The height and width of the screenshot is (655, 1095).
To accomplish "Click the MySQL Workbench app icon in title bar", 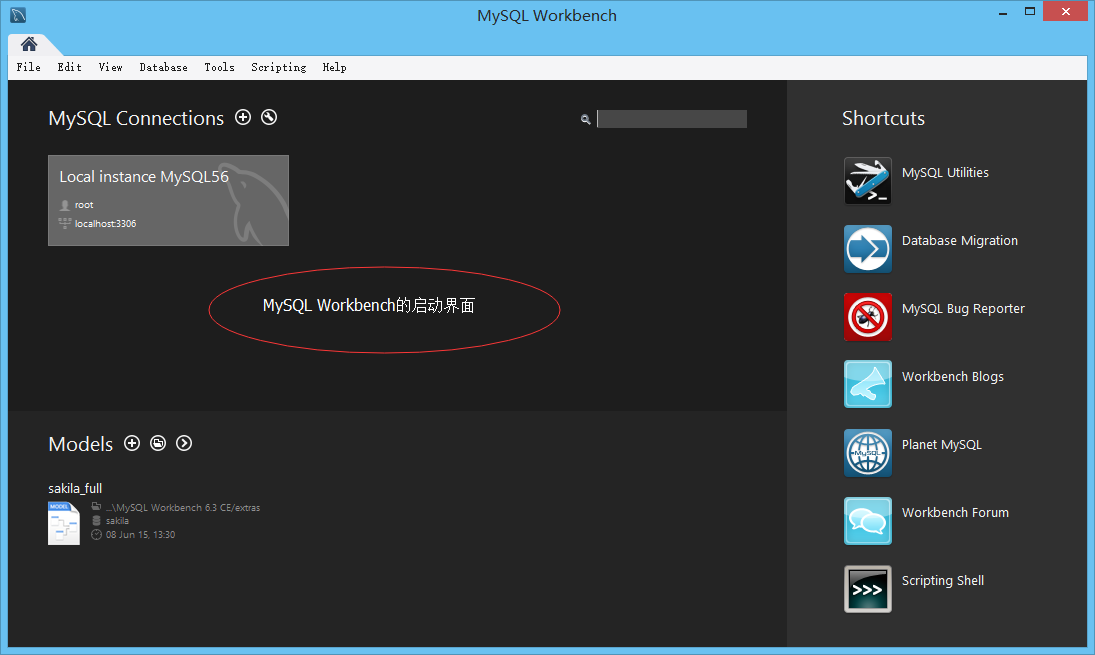I will (x=18, y=15).
